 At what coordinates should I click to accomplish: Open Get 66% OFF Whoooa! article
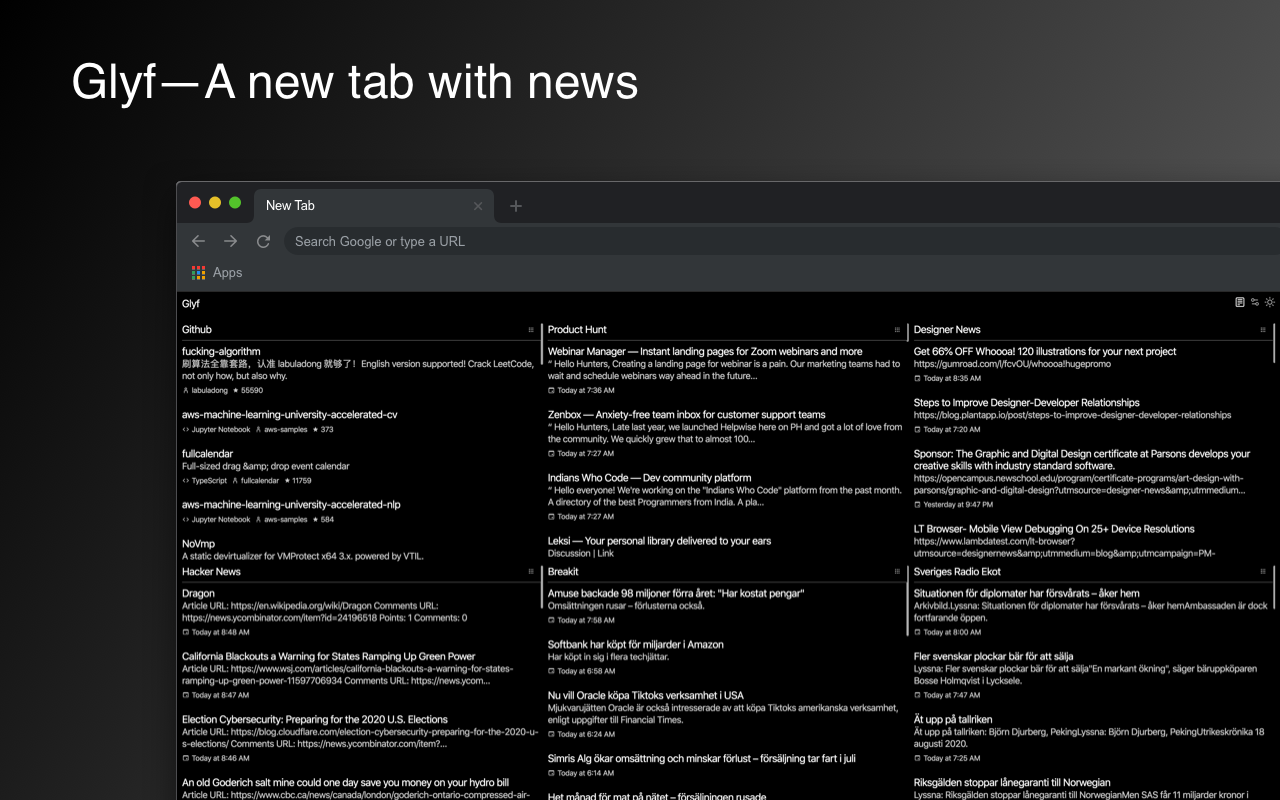click(x=1045, y=351)
